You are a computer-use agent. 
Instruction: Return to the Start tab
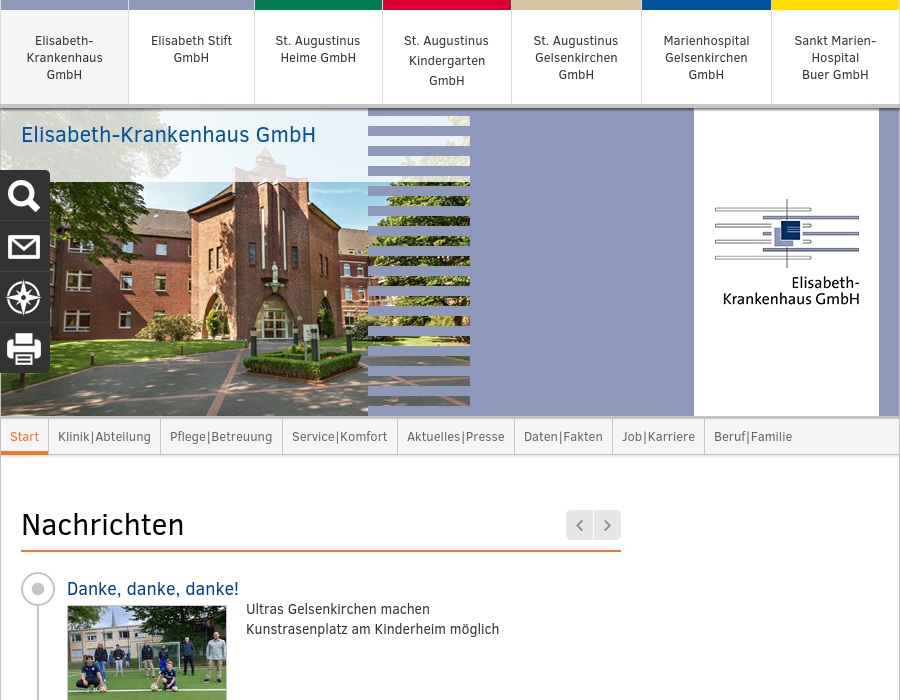24,436
